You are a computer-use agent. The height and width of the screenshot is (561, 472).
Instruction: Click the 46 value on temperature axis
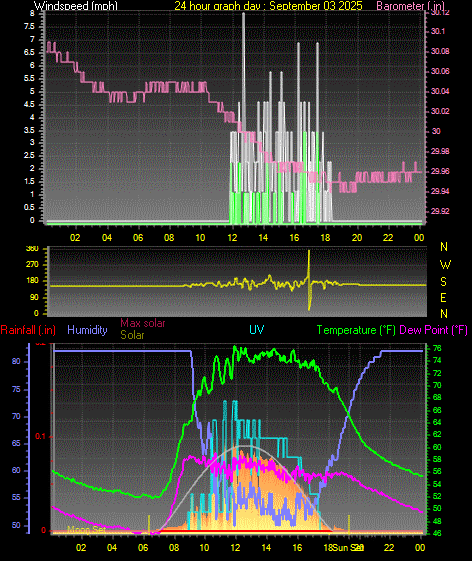(437, 533)
